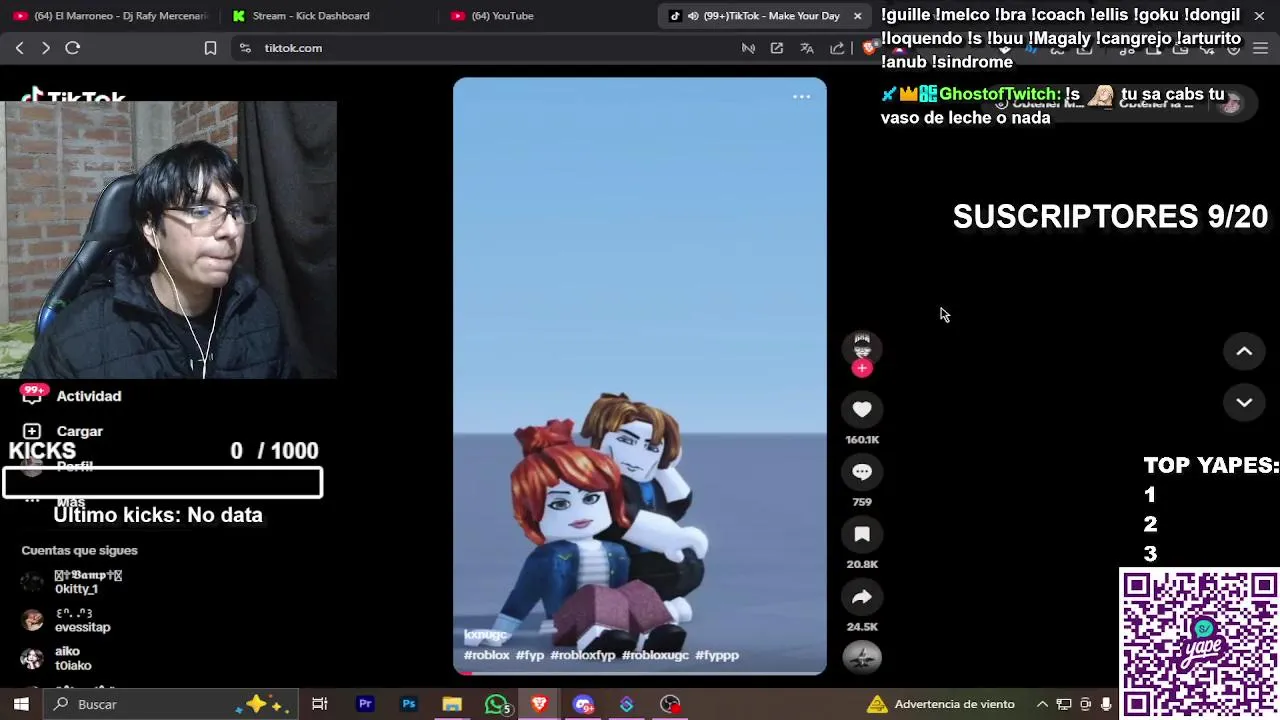Follow the creator with the red plus
Image resolution: width=1280 pixels, height=720 pixels.
coord(862,368)
